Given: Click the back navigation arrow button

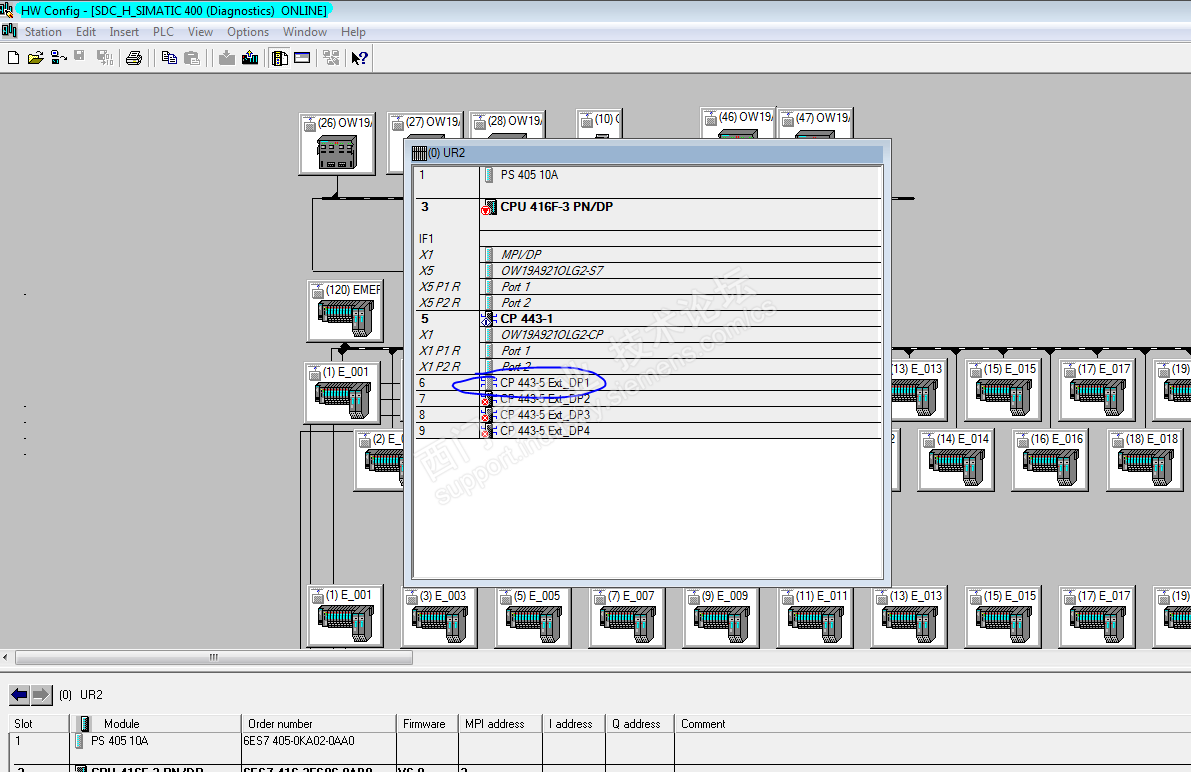Looking at the screenshot, I should point(19,694).
